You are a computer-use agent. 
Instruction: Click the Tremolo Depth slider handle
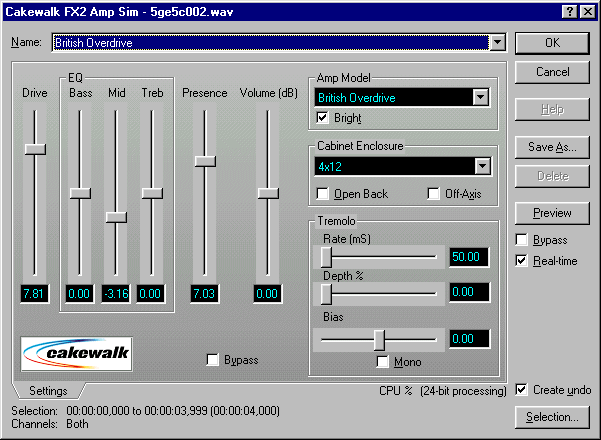(326, 294)
